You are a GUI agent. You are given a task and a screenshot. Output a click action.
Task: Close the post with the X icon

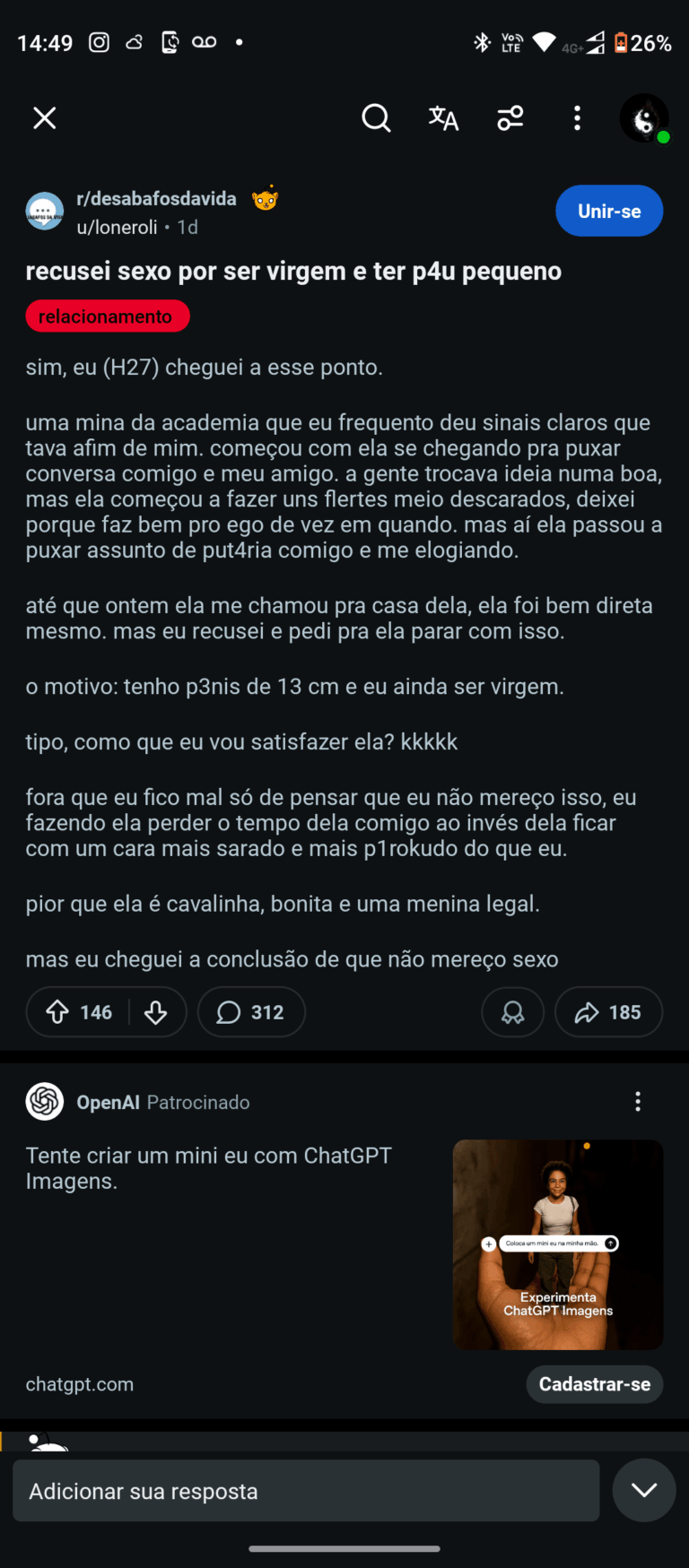coord(45,118)
